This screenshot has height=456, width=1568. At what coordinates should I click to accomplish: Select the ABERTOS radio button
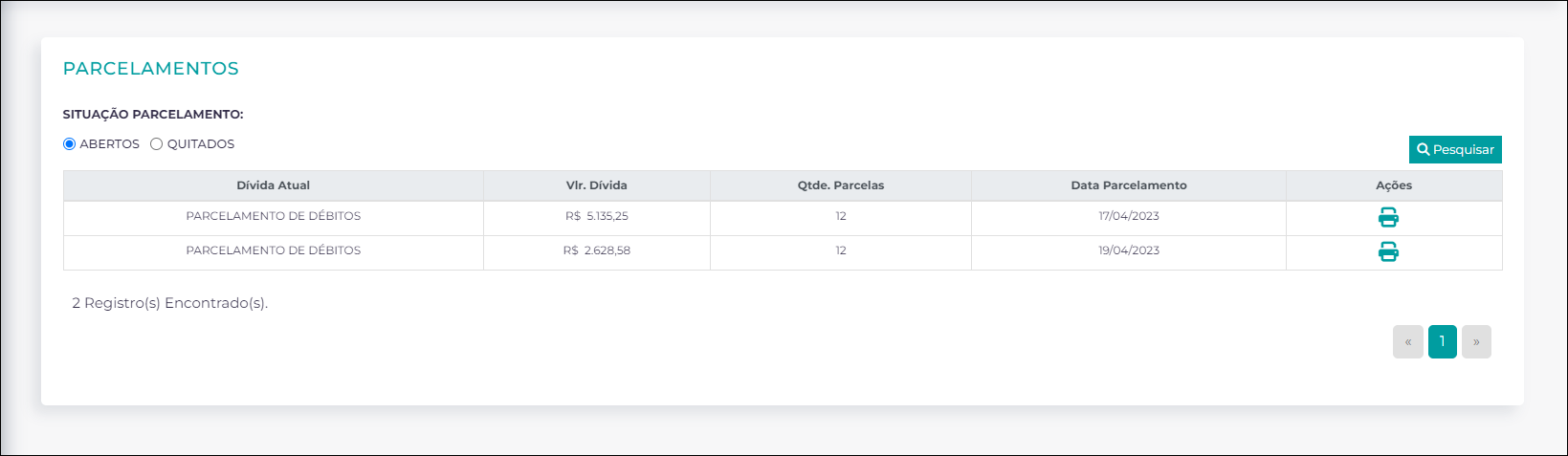click(69, 144)
